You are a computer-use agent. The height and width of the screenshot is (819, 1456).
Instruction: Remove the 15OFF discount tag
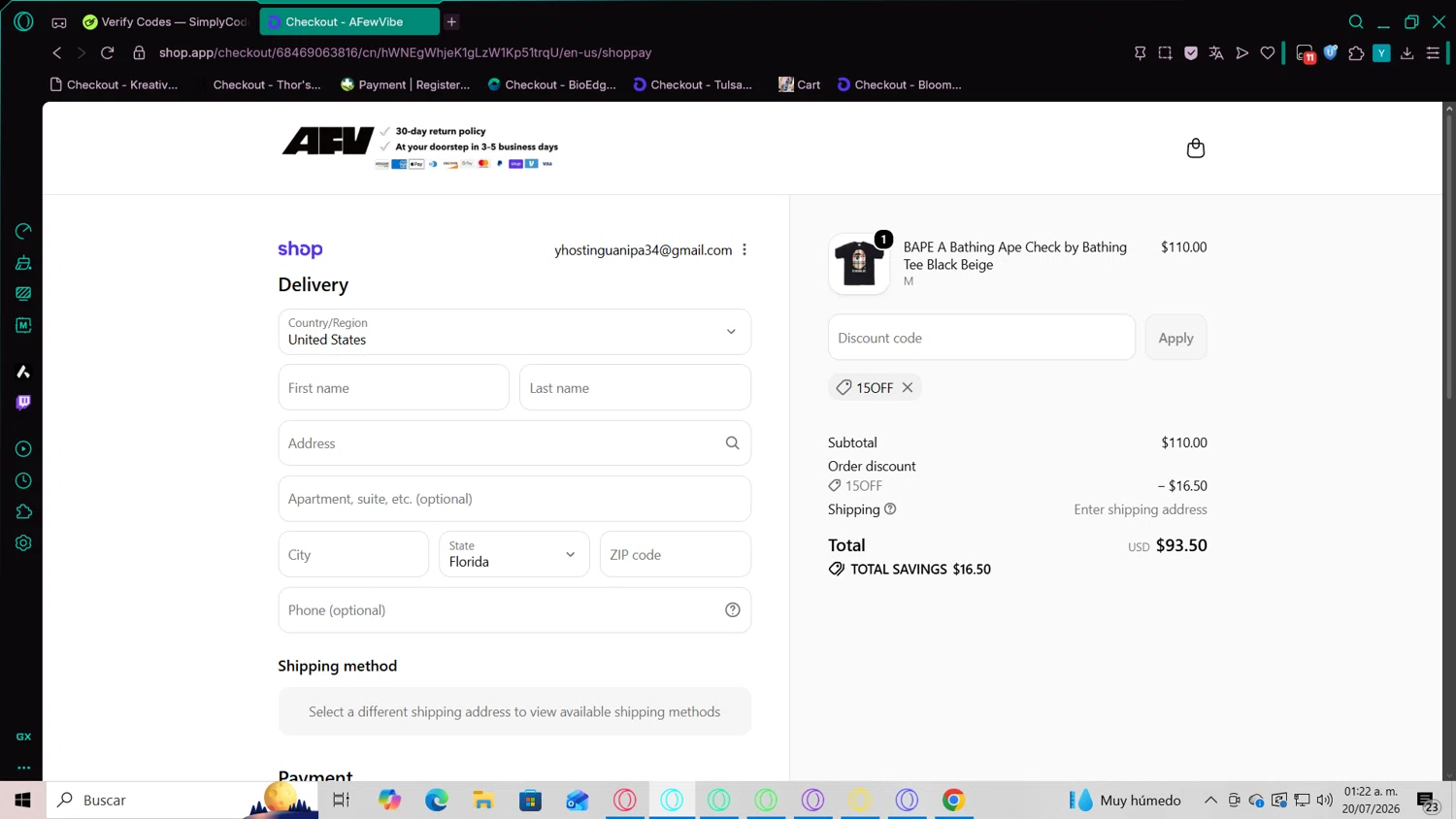point(908,387)
